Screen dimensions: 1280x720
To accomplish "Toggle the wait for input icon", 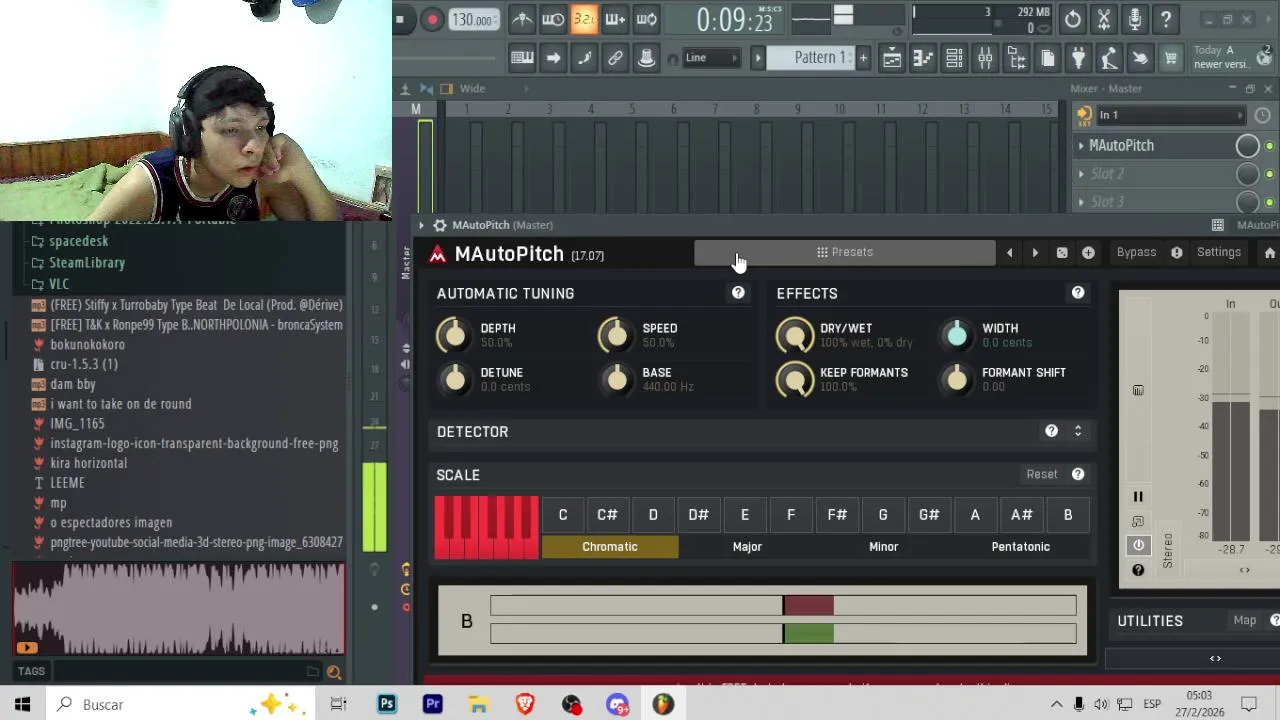I will (x=553, y=19).
